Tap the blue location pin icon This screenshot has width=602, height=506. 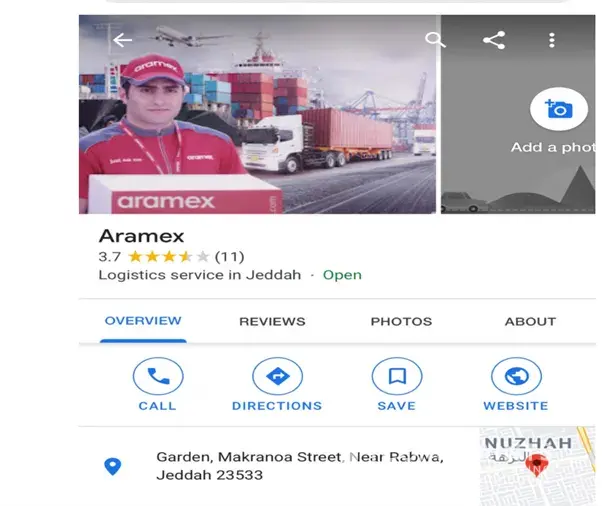[x=112, y=466]
